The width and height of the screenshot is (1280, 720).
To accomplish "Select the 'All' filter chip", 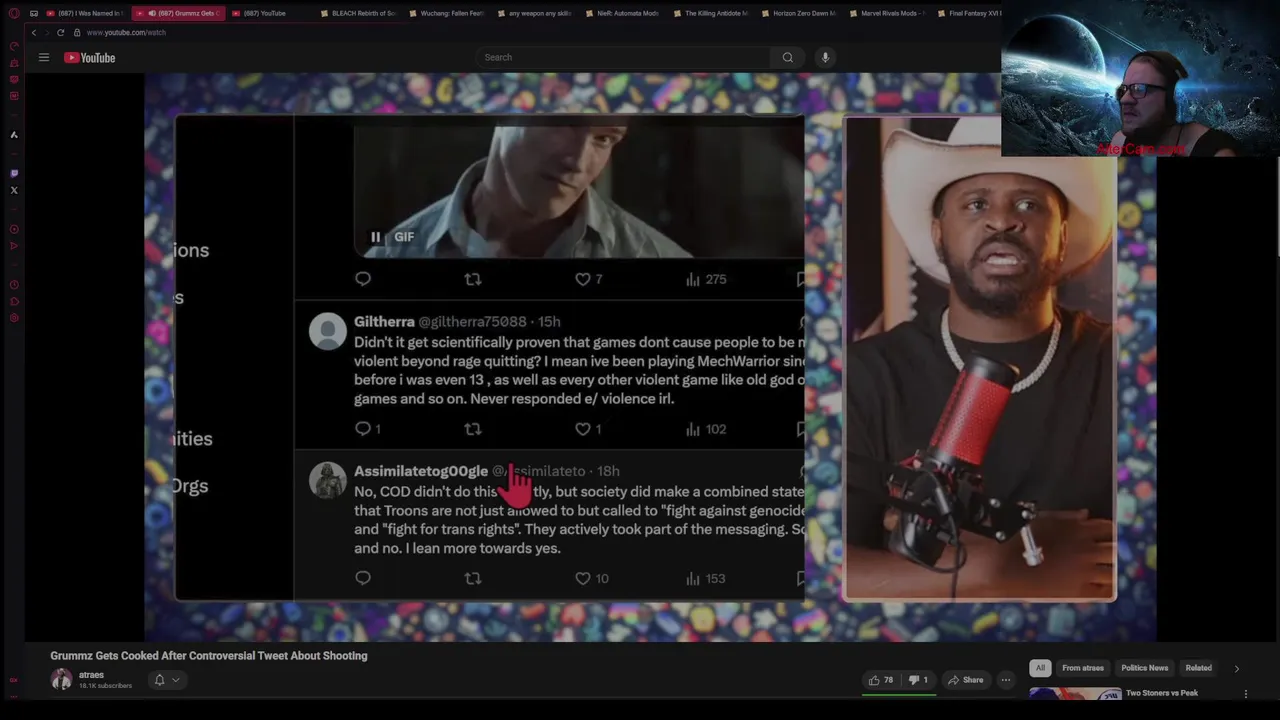I will point(1040,668).
